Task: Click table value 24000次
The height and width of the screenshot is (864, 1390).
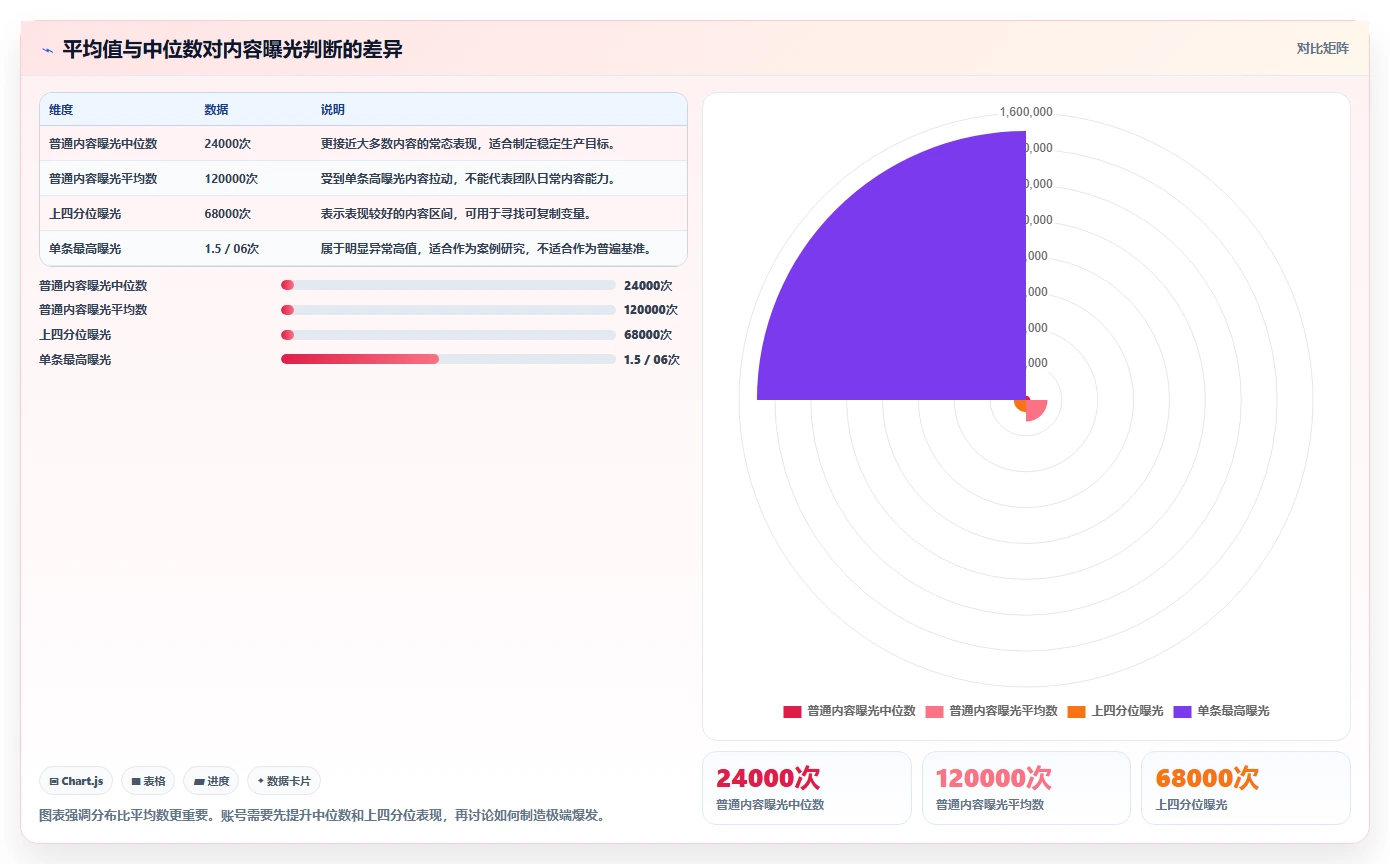Action: [227, 144]
